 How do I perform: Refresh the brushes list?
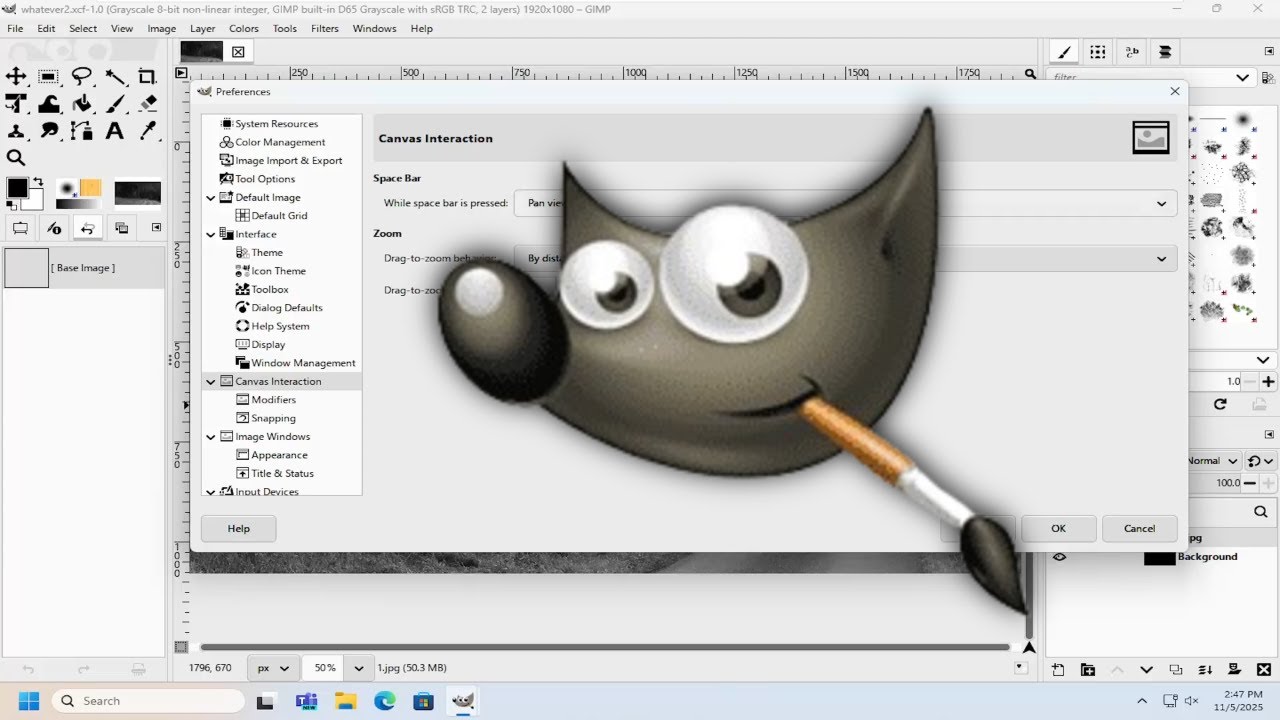pyautogui.click(x=1220, y=404)
